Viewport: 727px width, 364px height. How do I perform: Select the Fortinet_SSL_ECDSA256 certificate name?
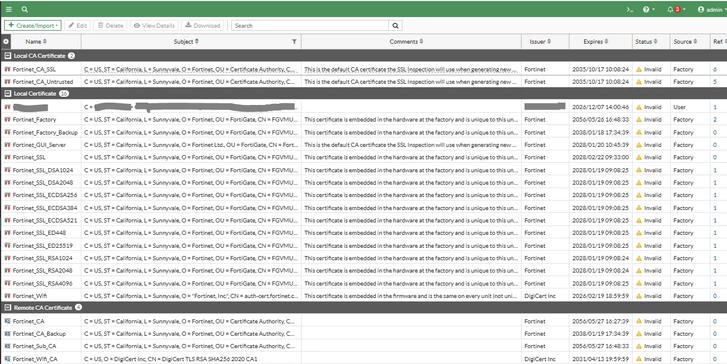pyautogui.click(x=45, y=195)
